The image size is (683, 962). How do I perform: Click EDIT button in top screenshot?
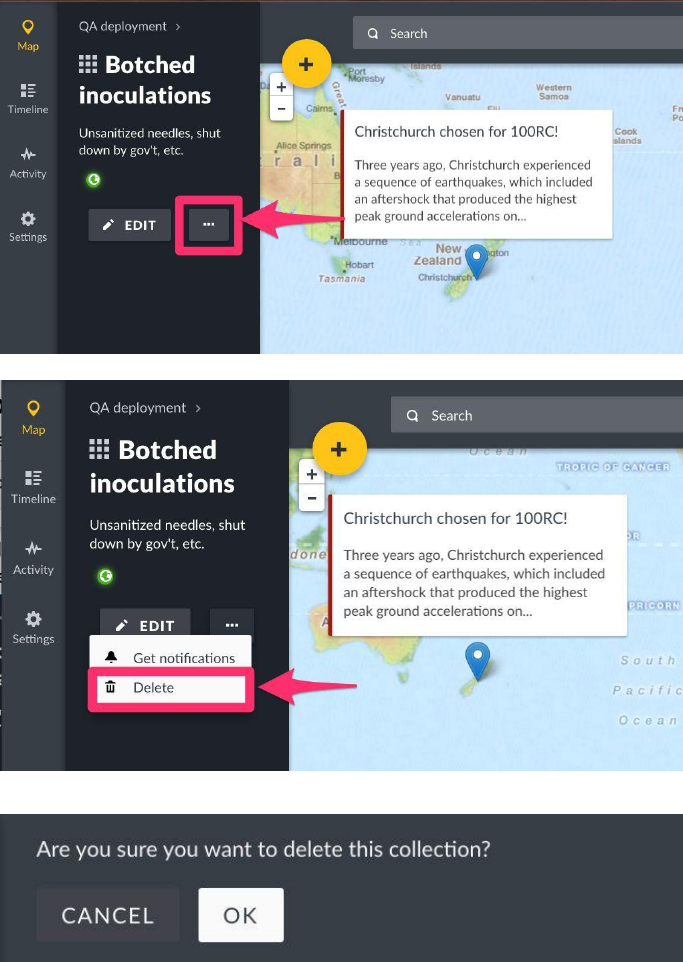[x=129, y=225]
